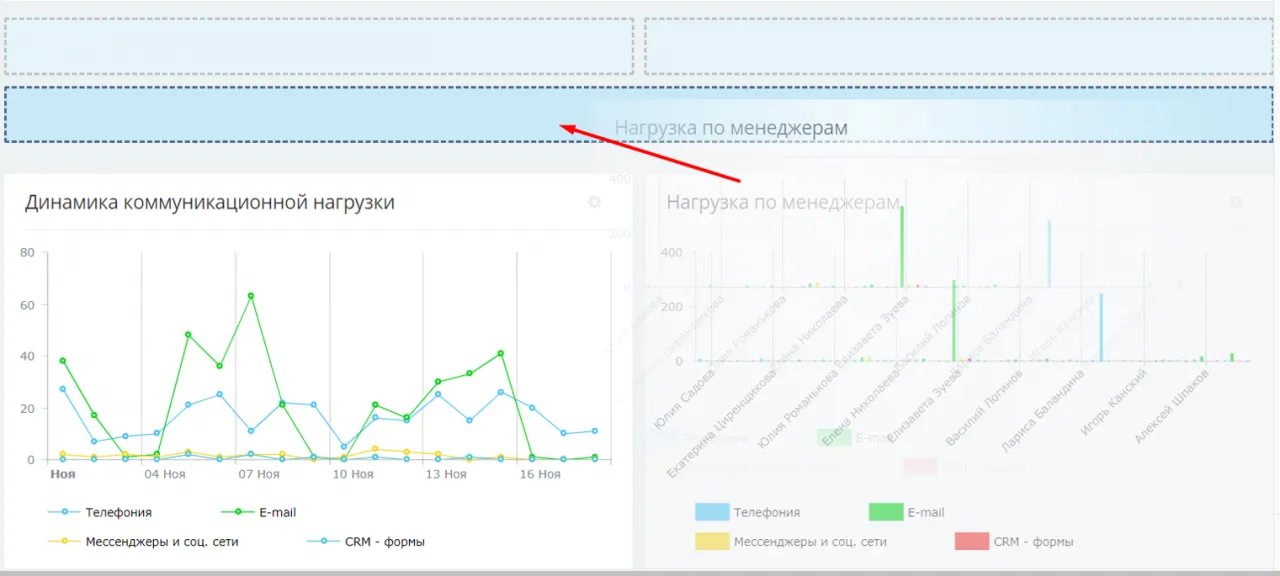
Task: Click the empty top-right dashed drop zone
Action: [x=959, y=46]
